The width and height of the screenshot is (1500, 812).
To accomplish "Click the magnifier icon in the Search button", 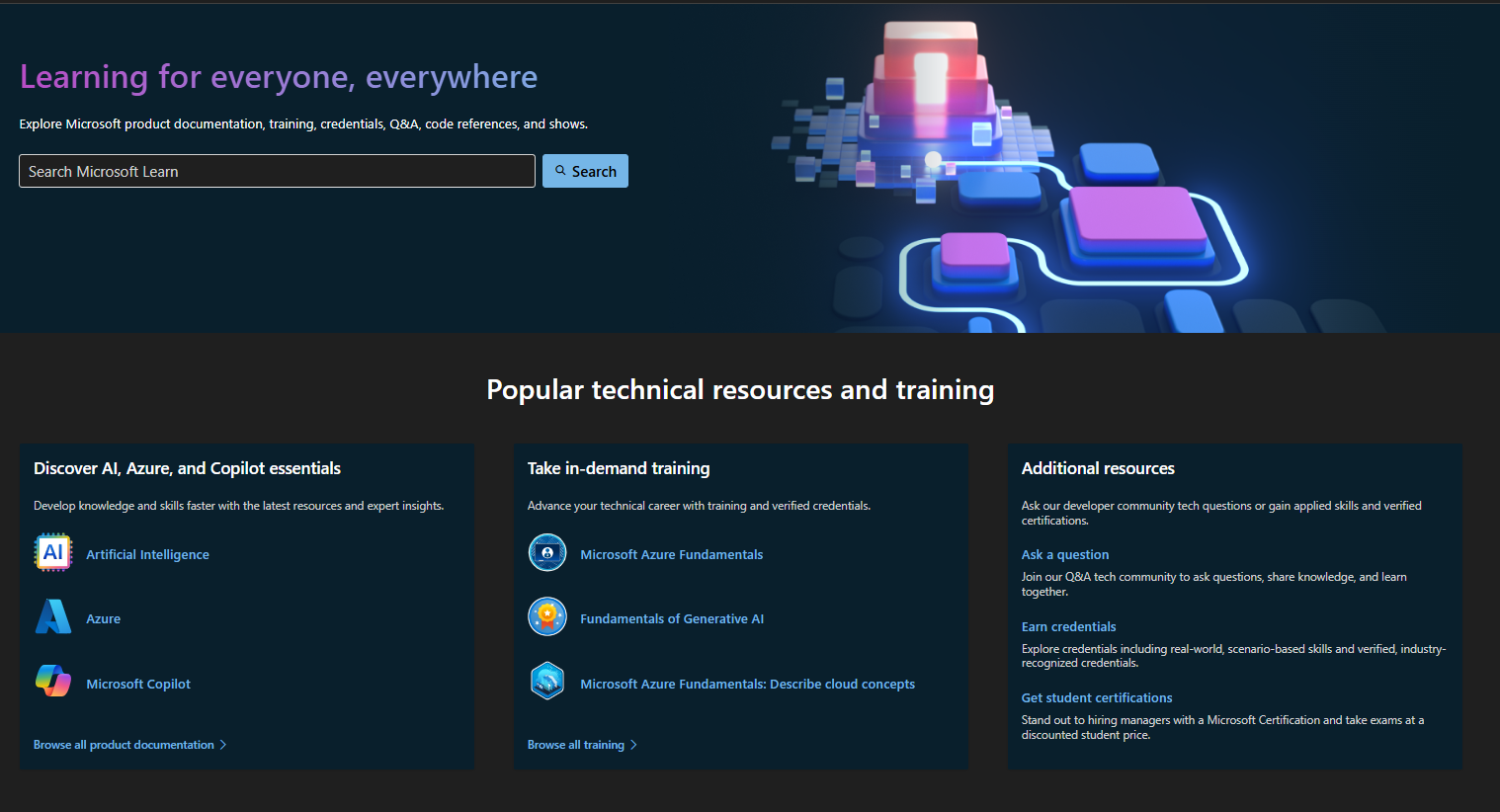I will point(560,170).
